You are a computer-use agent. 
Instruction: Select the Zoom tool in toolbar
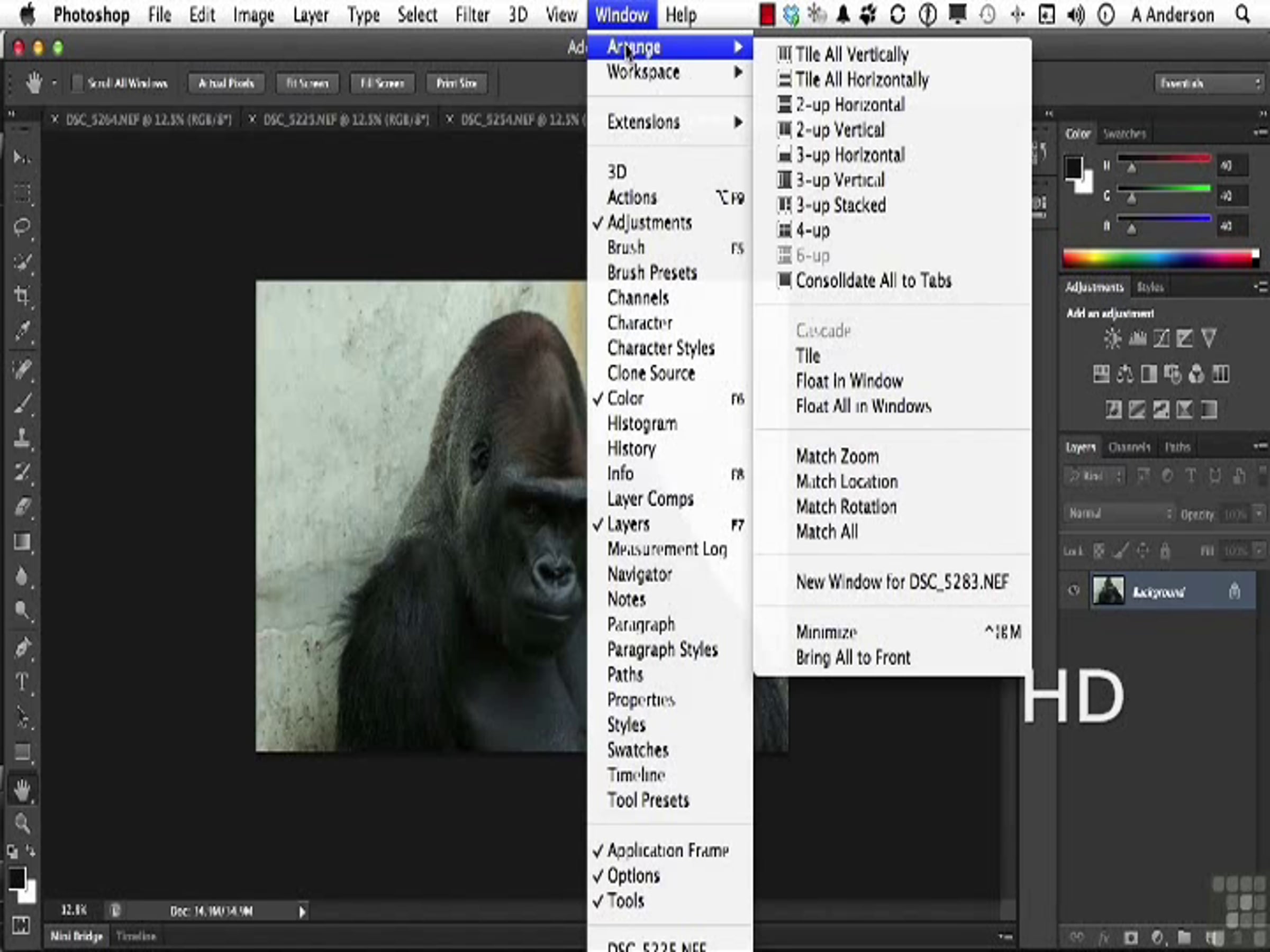(22, 824)
